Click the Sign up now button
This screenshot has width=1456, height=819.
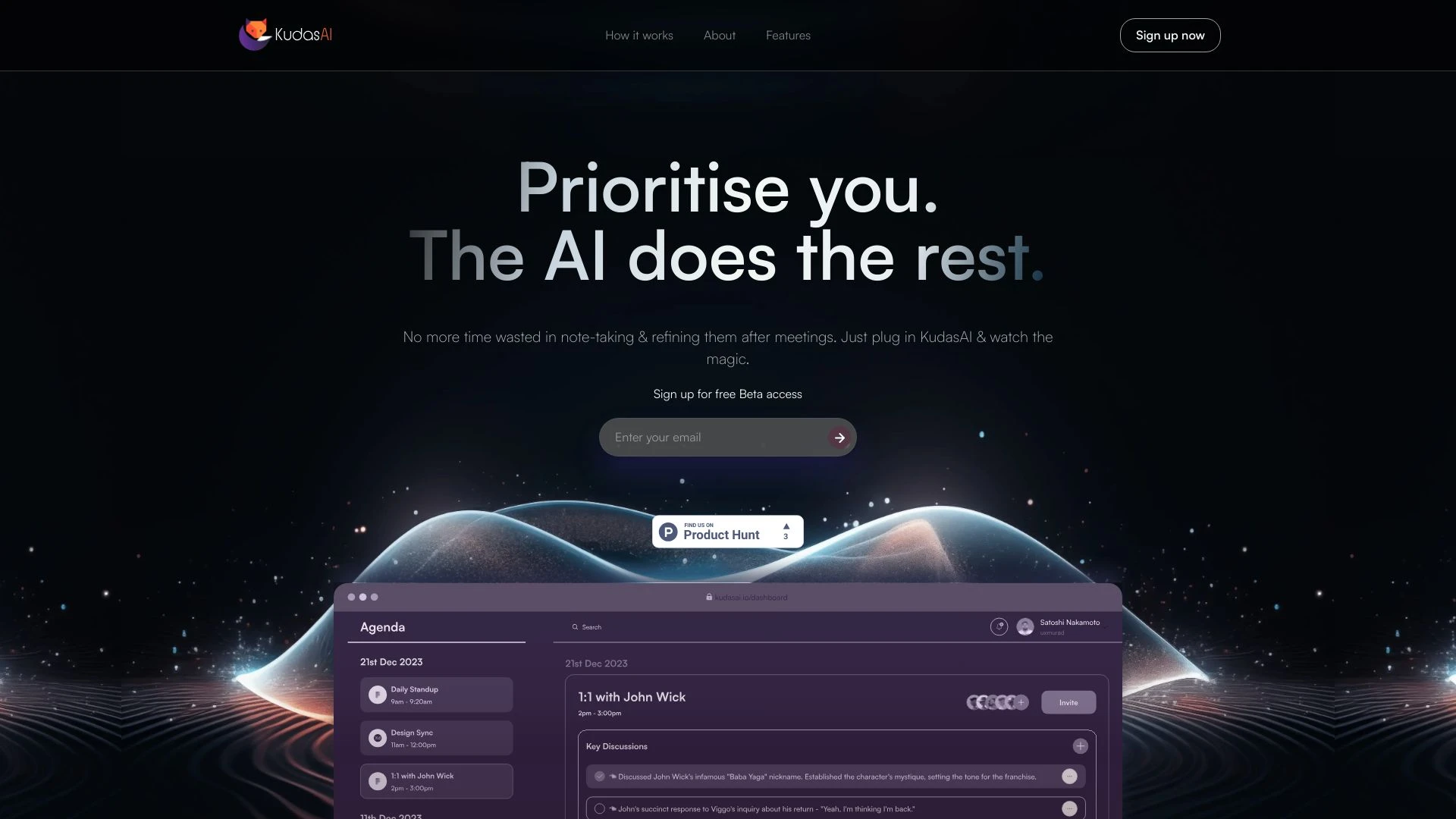pos(1170,34)
